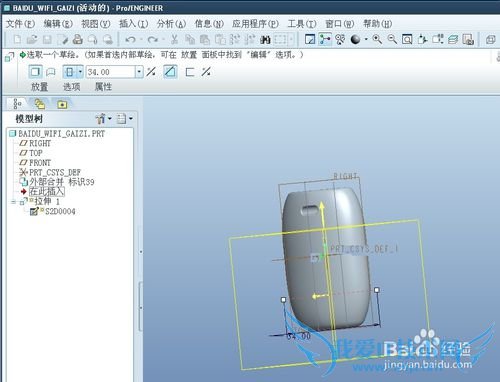Open the 插入(I) menu
Viewport: 500px width, 382px height.
133,24
